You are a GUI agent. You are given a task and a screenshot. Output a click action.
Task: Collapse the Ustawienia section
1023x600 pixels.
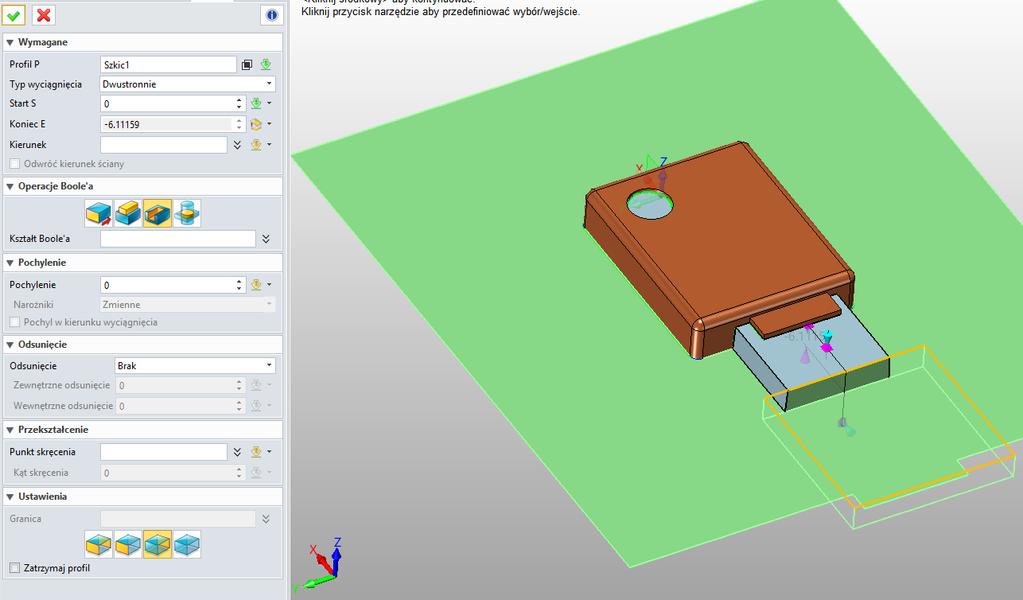point(10,497)
